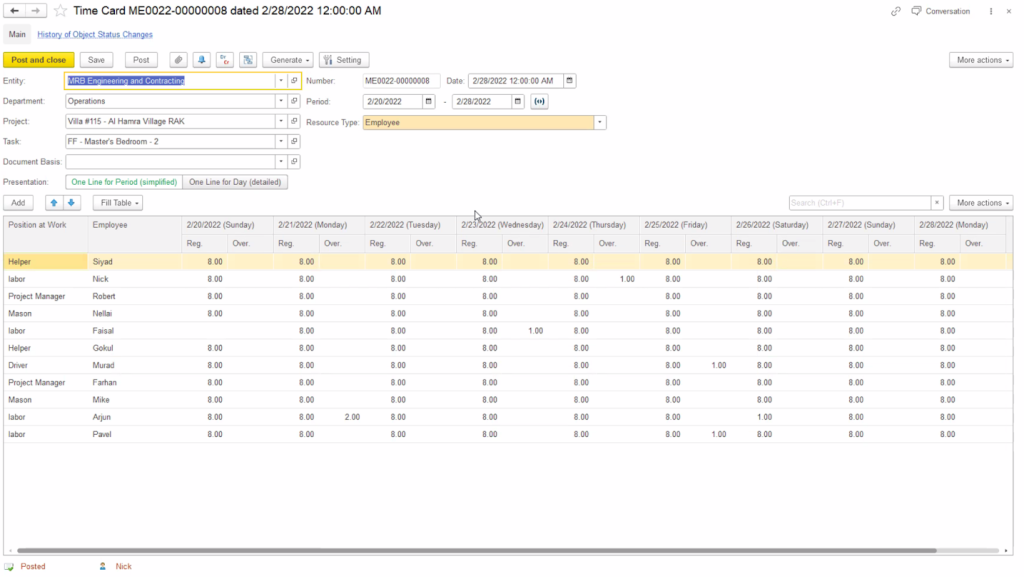Click Post and close
This screenshot has width=1024, height=577.
pyautogui.click(x=39, y=60)
